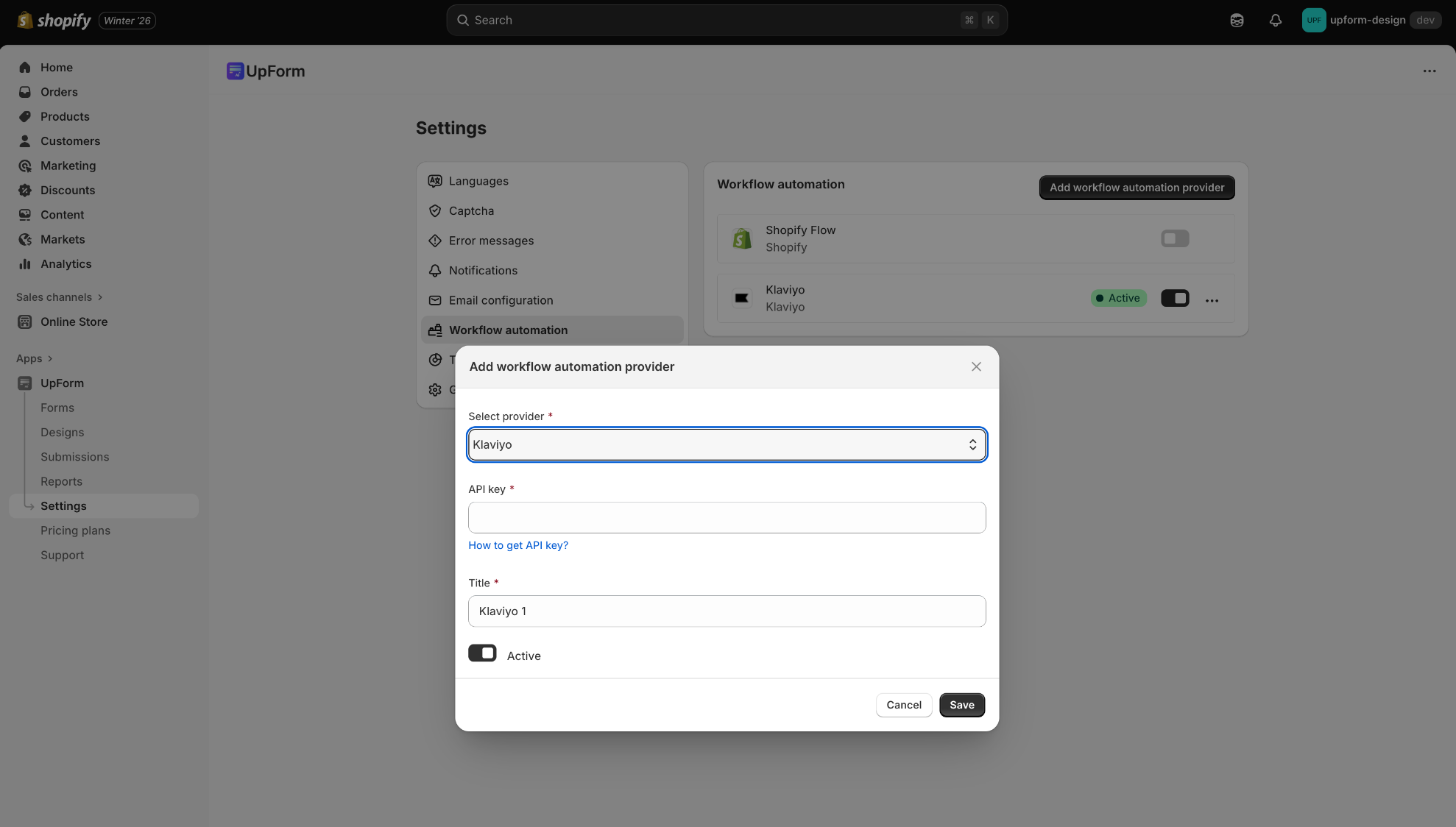Open Submissions under UpForm
The height and width of the screenshot is (827, 1456).
74,457
